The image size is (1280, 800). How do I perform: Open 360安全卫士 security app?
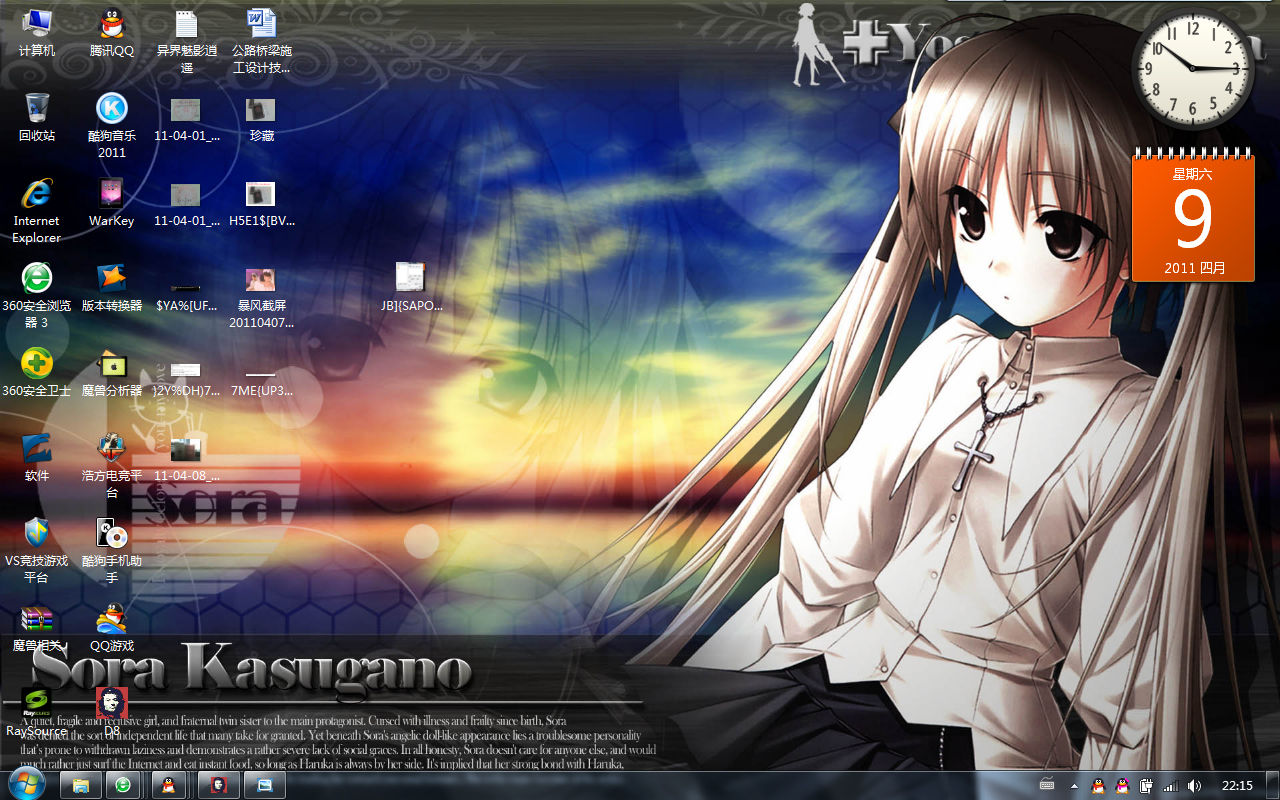pyautogui.click(x=37, y=373)
